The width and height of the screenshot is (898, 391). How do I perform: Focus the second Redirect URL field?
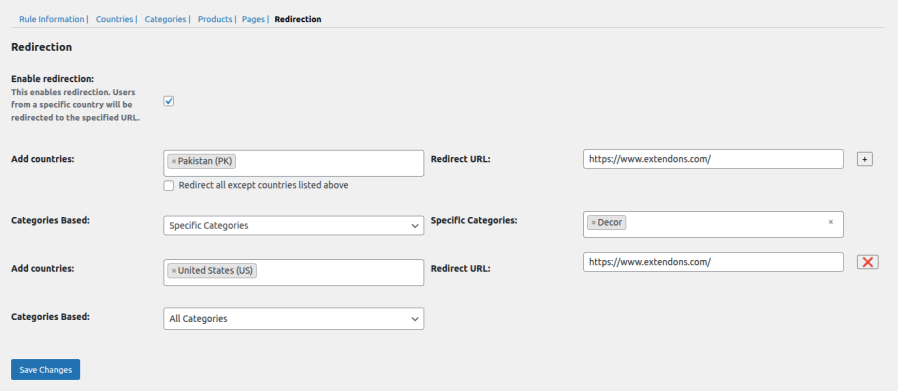[713, 262]
